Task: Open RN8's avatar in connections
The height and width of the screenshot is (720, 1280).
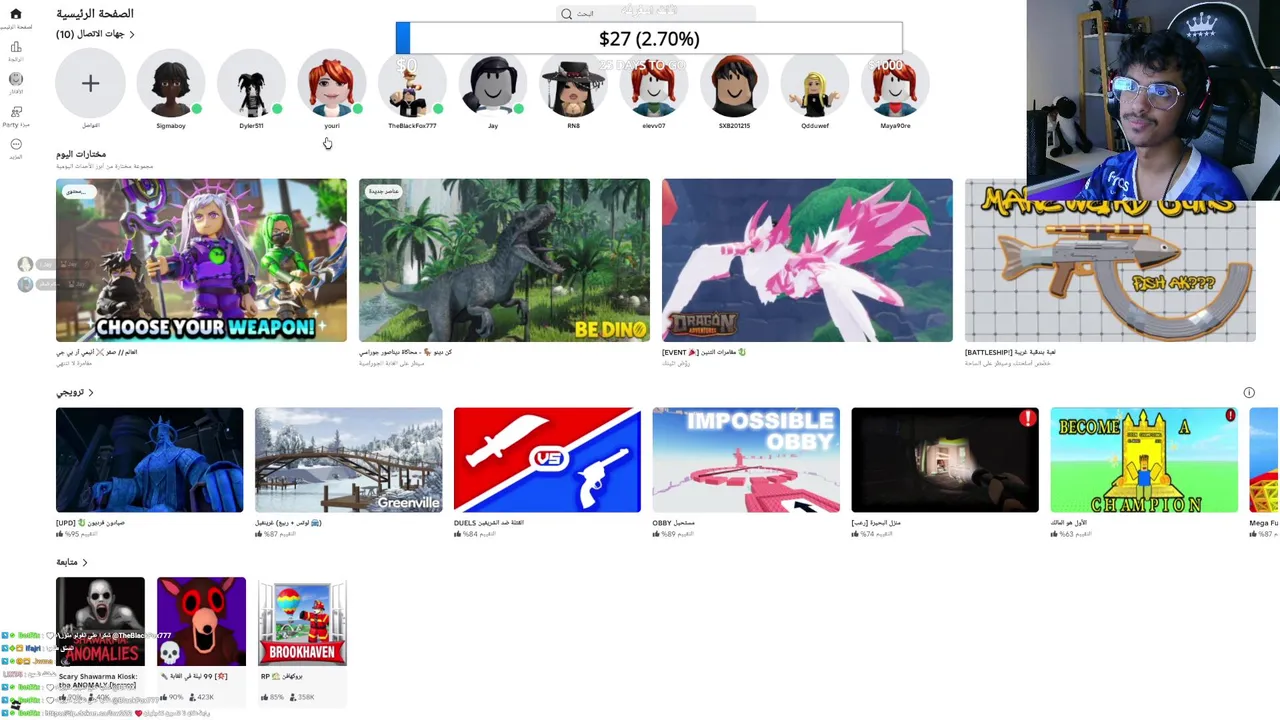Action: coord(573,84)
